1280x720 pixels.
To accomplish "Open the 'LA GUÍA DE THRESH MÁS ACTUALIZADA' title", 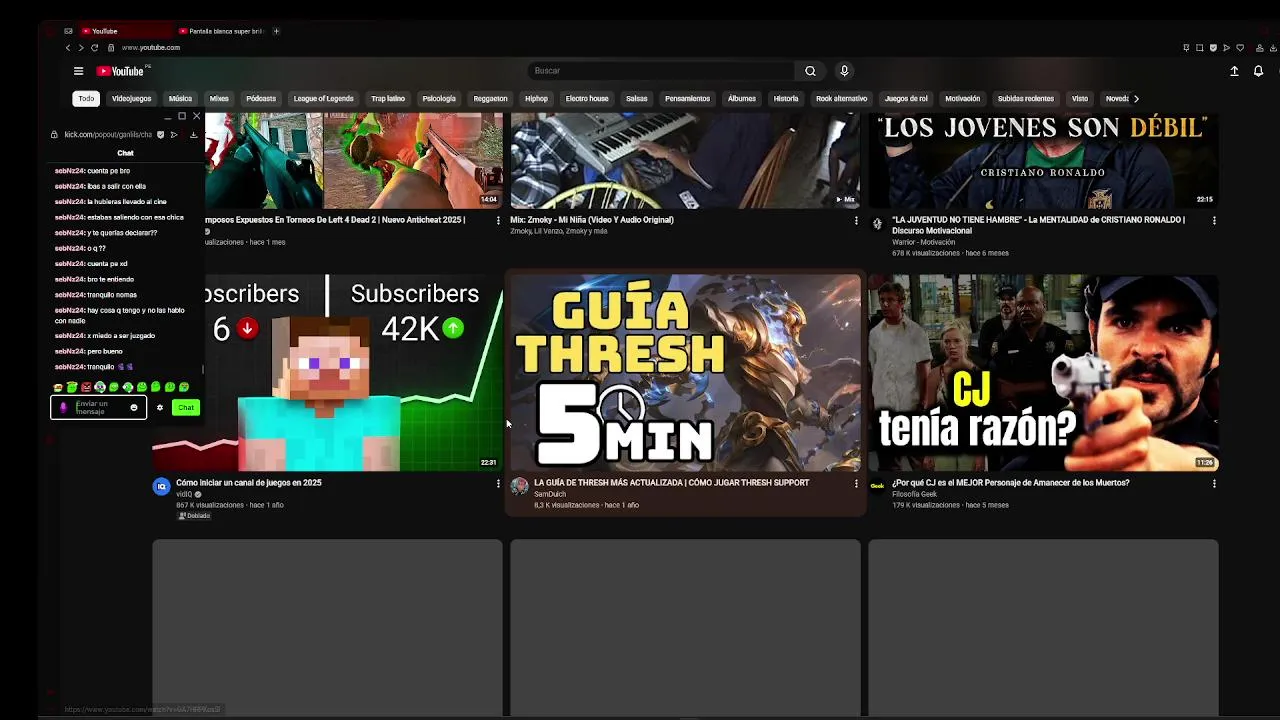I will tap(671, 483).
